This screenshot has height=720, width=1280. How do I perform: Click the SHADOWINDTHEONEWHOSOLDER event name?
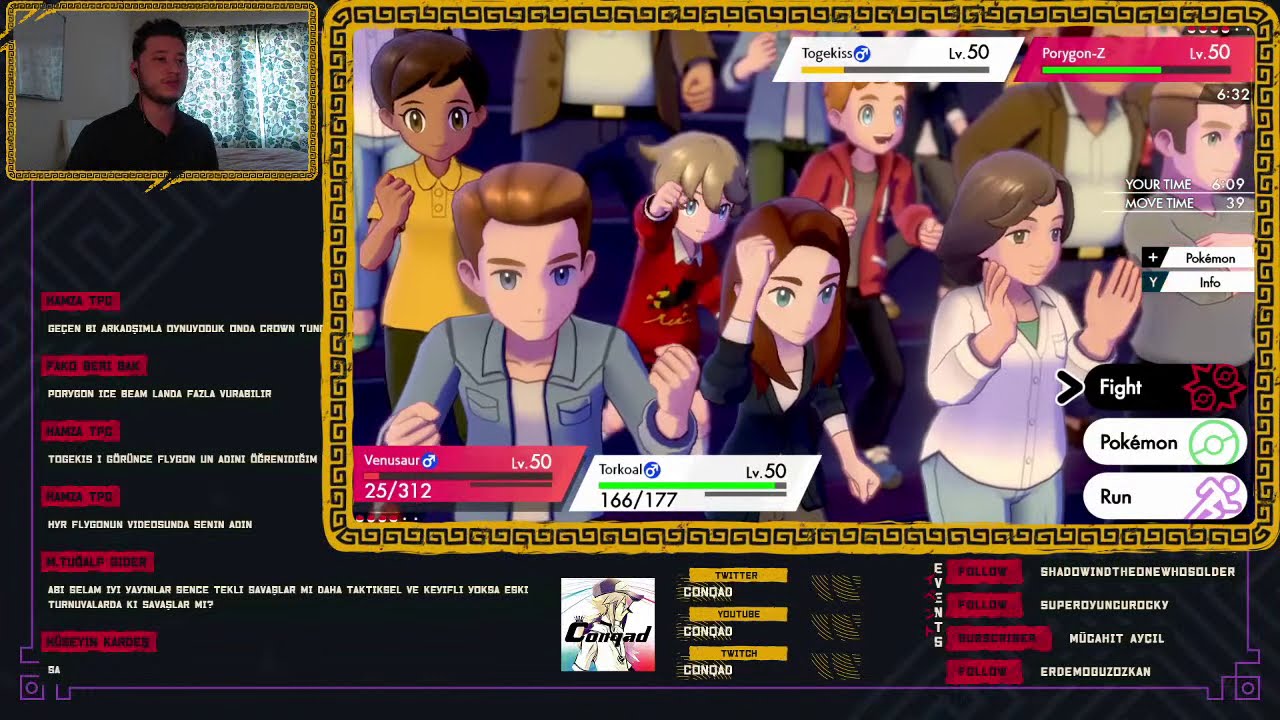pyautogui.click(x=1138, y=572)
